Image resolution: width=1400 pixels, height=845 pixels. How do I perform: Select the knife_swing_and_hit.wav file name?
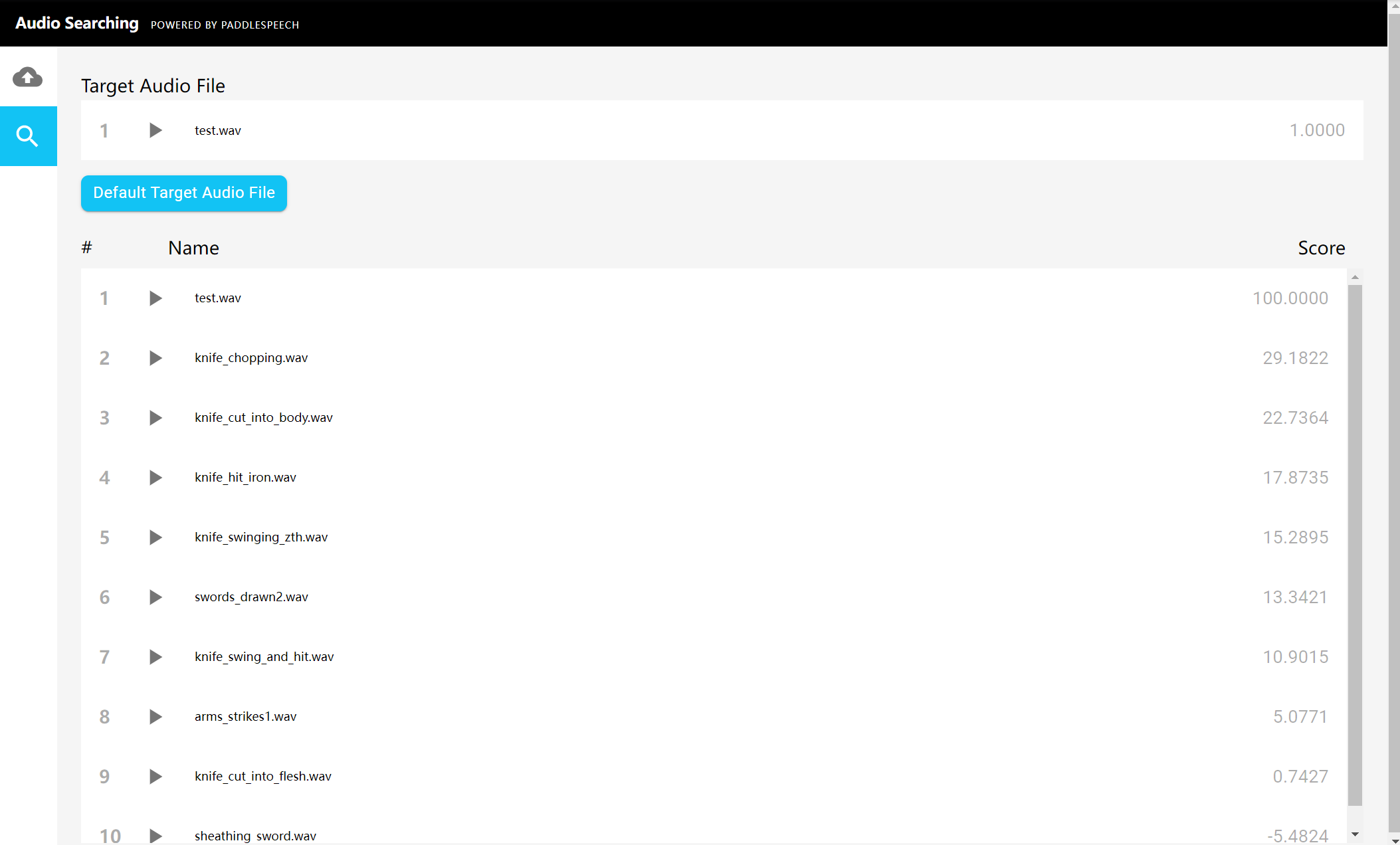coord(264,657)
